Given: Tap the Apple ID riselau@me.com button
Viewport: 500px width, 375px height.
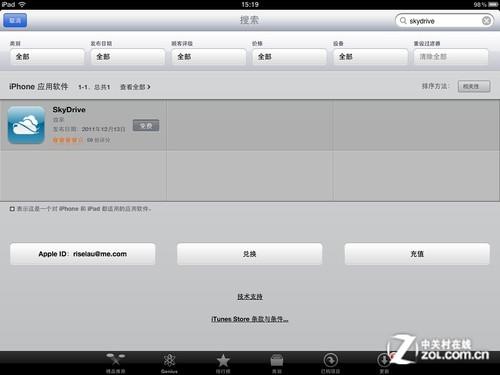Looking at the screenshot, I should (x=83, y=254).
